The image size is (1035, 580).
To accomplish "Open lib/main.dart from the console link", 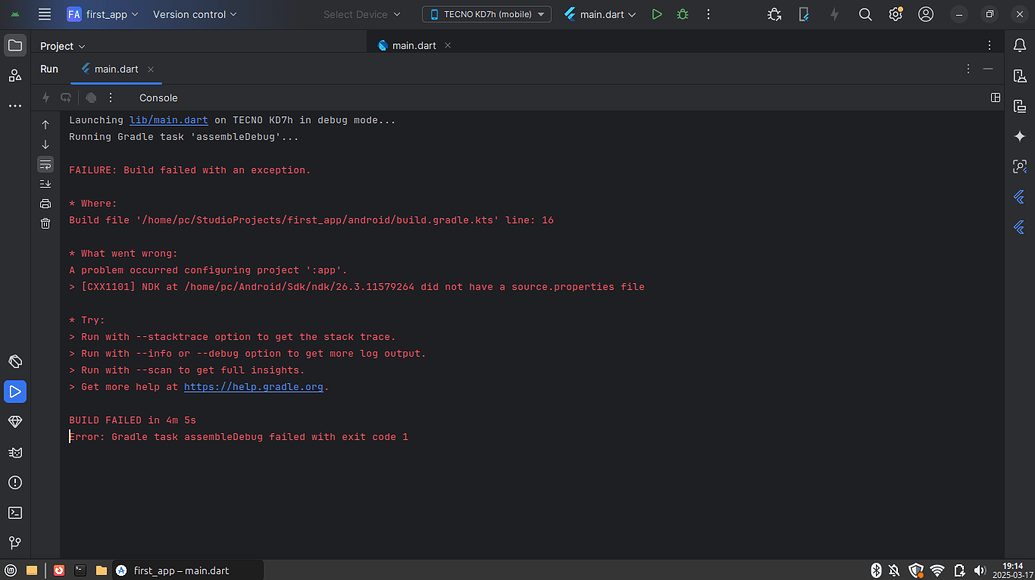I will 168,119.
